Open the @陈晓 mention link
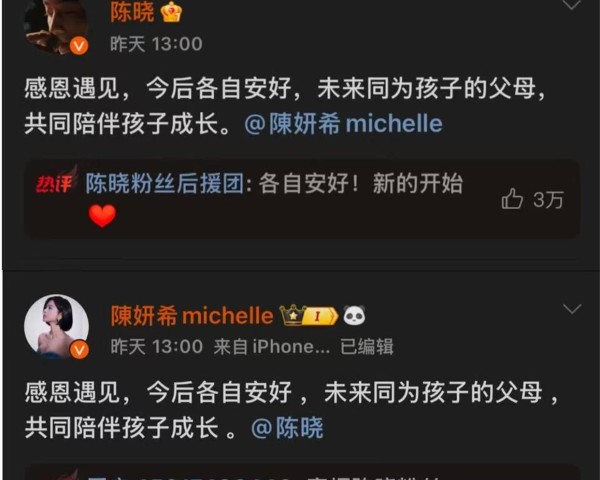The height and width of the screenshot is (480, 600). 287,428
